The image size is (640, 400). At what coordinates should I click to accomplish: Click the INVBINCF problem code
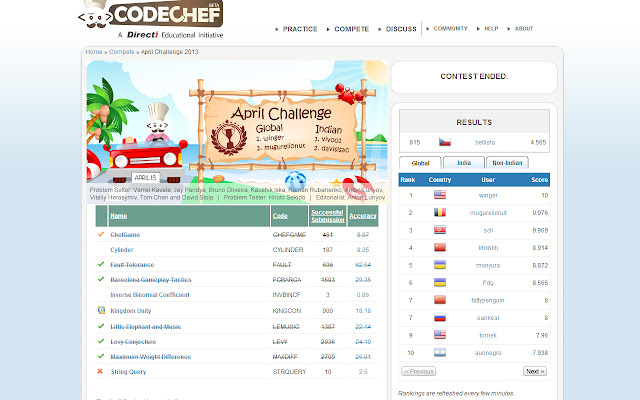pos(286,295)
